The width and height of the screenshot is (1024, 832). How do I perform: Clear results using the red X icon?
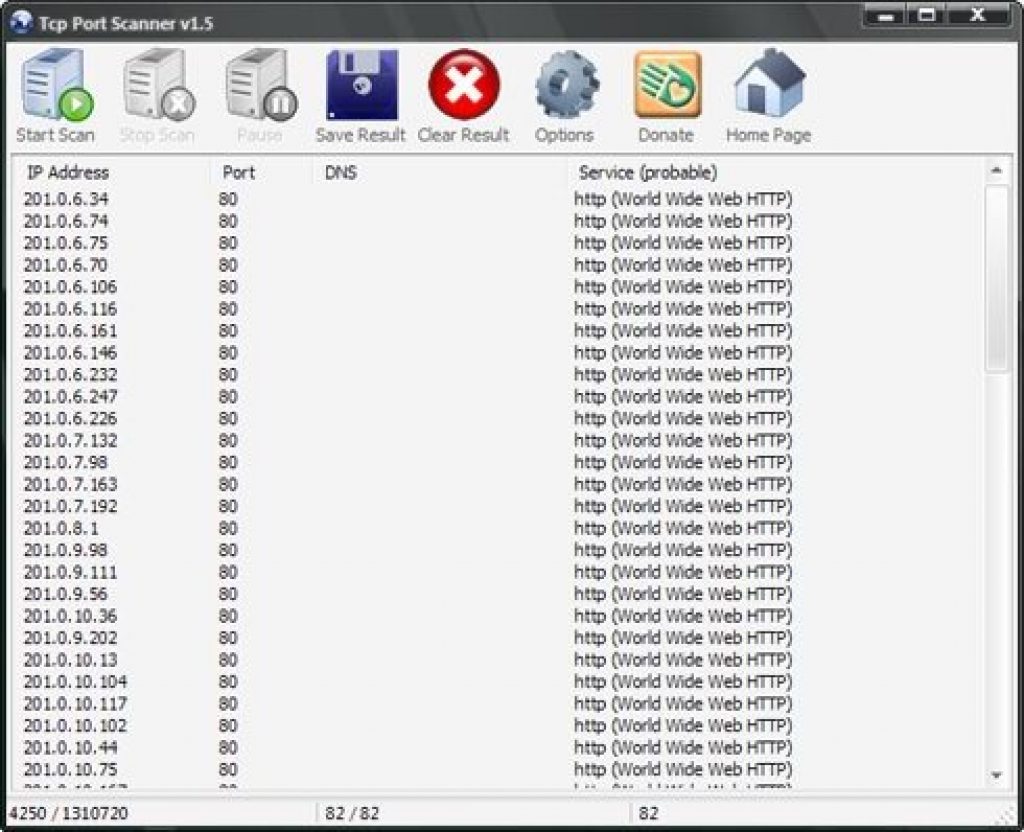(464, 87)
